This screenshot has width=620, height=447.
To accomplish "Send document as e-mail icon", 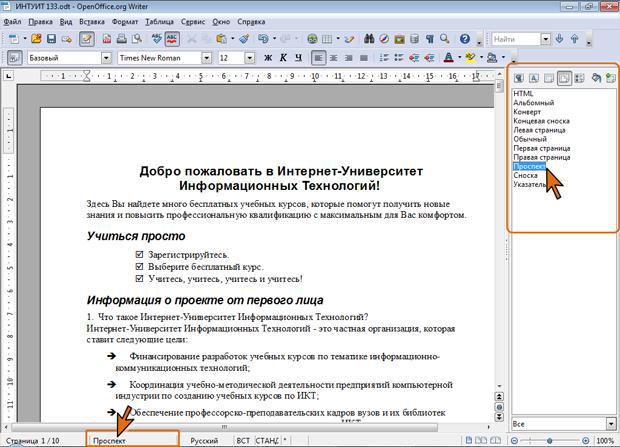I will [x=66, y=39].
